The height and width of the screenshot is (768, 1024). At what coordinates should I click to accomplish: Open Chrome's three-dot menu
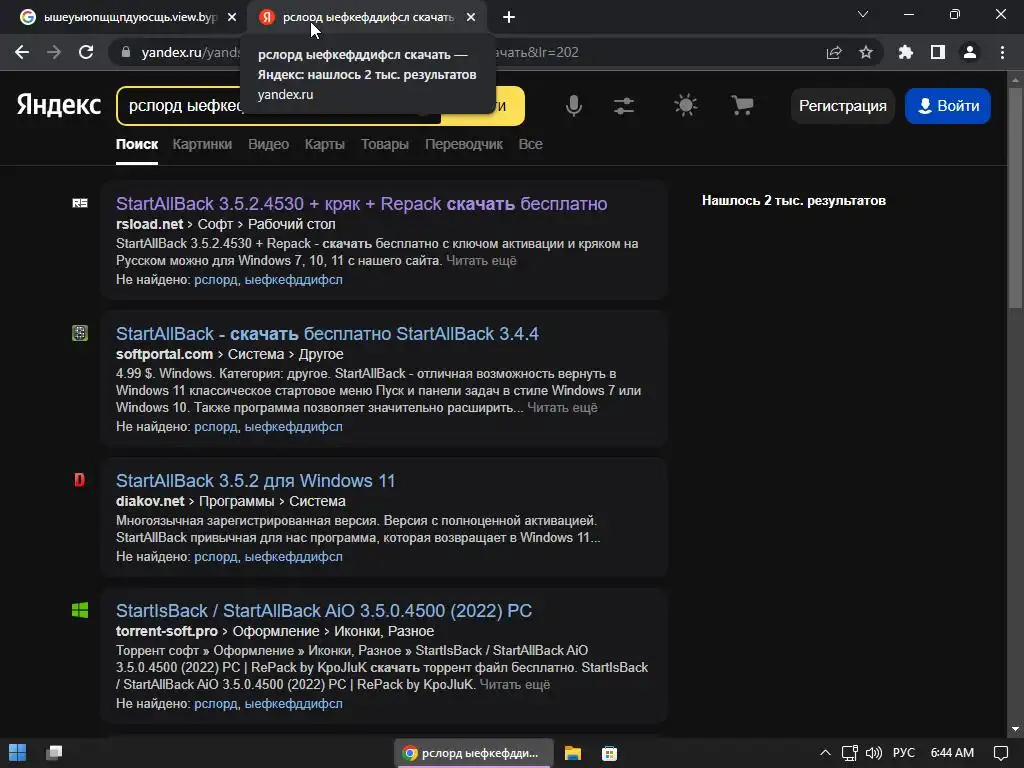click(1002, 52)
